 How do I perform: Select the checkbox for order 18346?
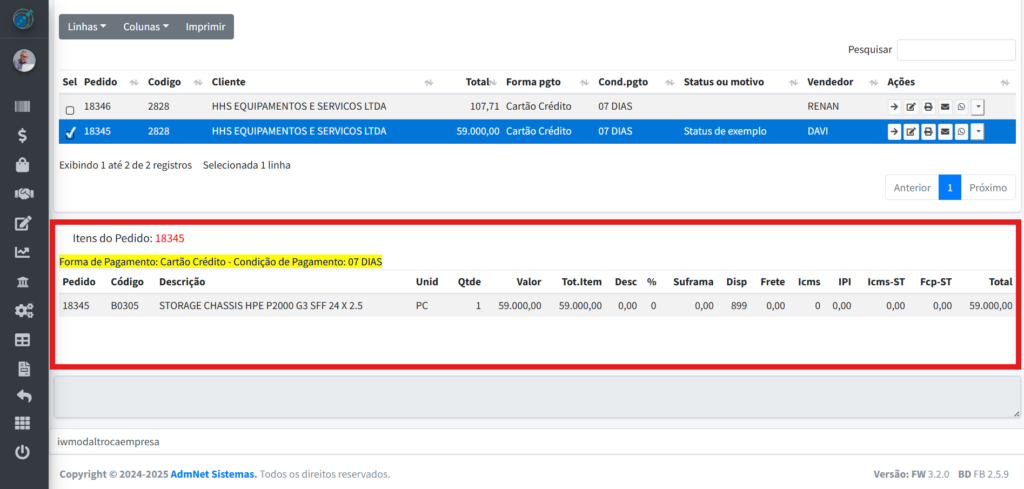click(x=70, y=109)
